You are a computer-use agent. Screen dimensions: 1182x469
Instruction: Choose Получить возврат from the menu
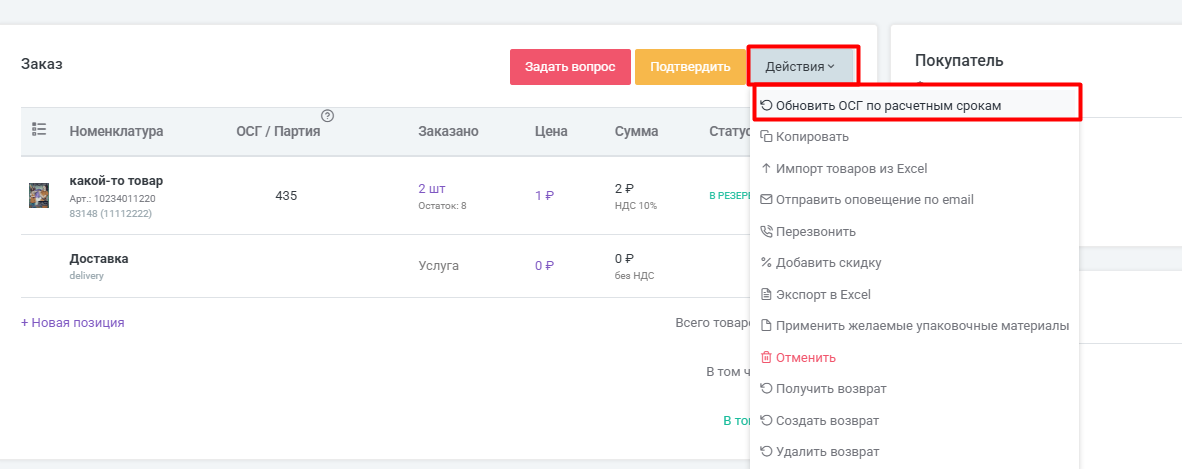point(830,388)
